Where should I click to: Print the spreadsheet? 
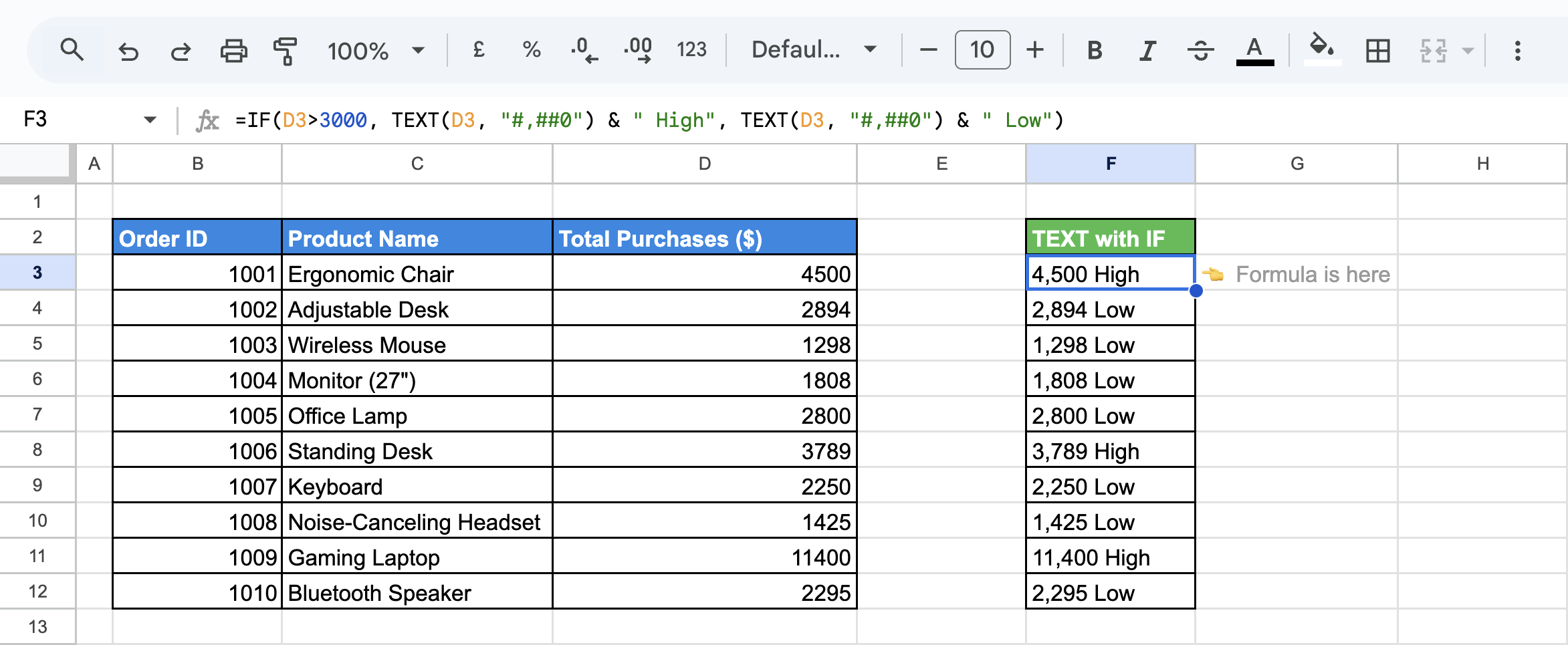233,51
